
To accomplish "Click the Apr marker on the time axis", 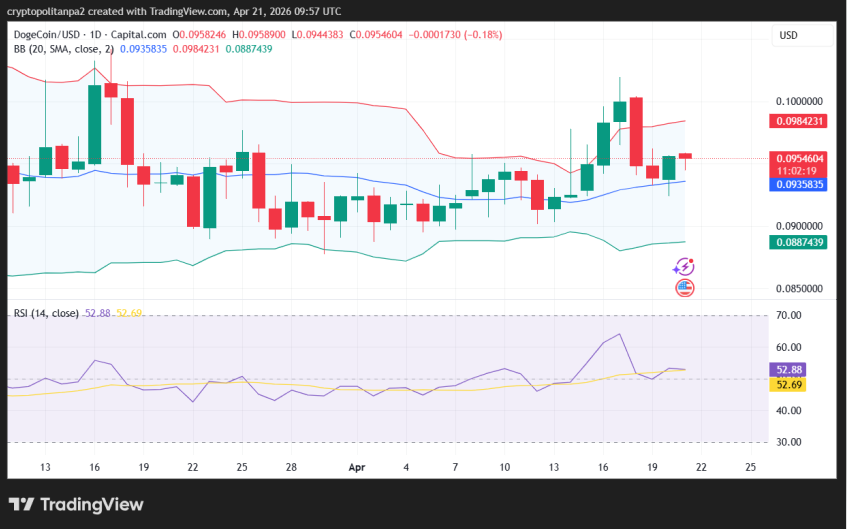I will tap(357, 467).
